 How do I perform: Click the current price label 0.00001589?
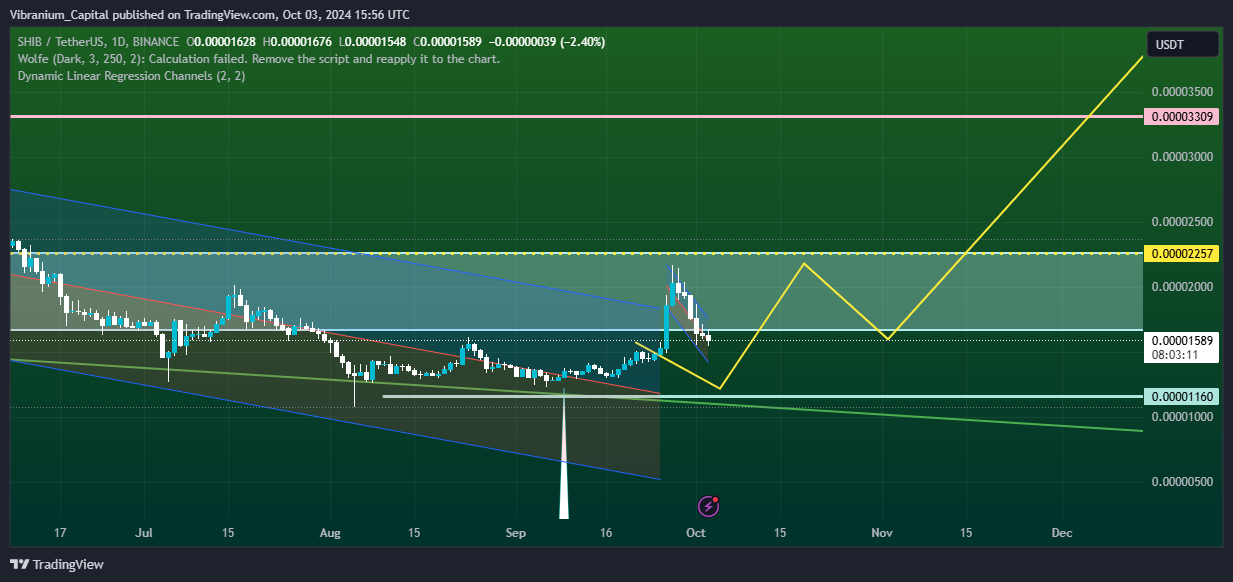point(1183,341)
